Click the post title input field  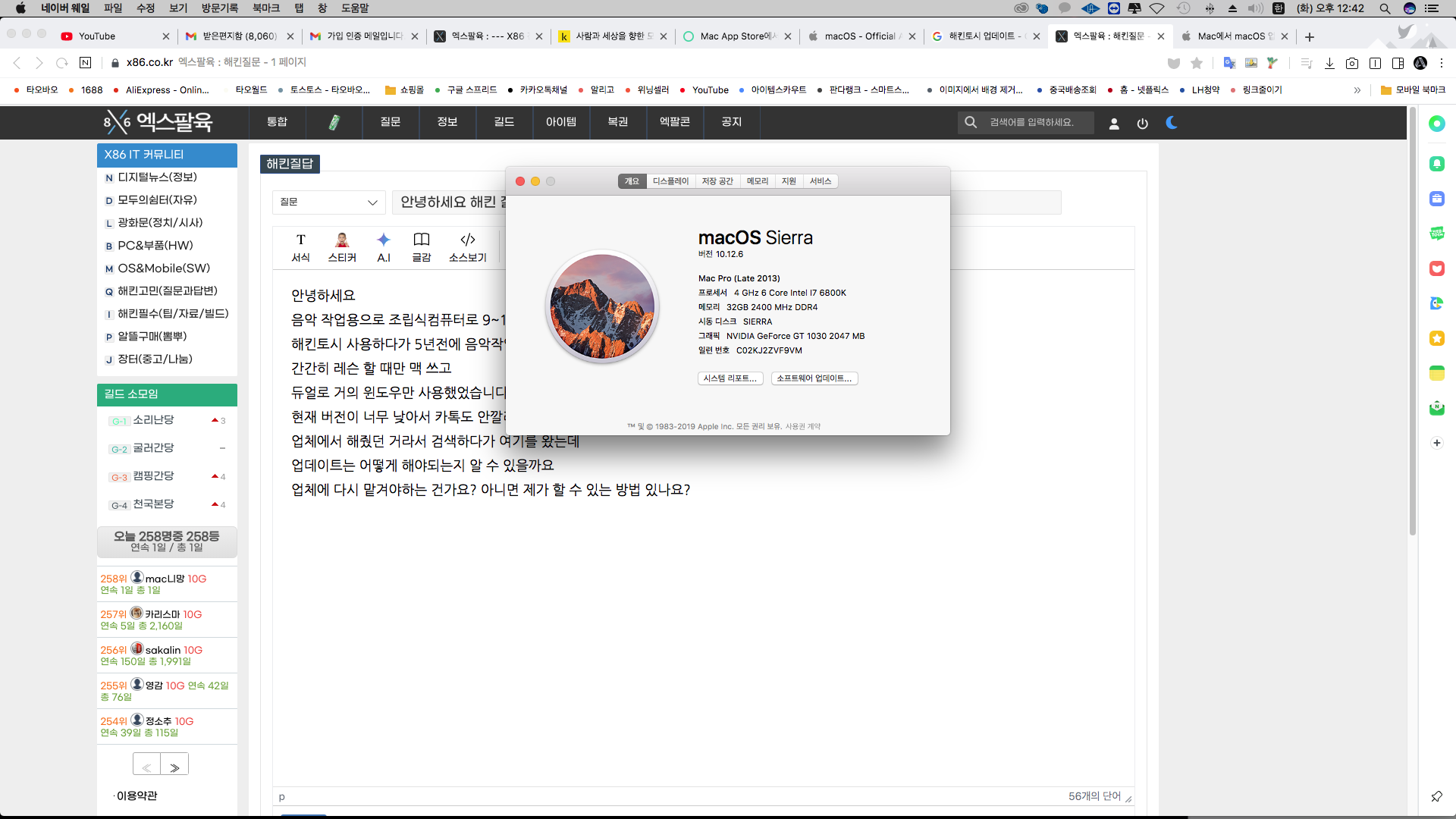726,202
